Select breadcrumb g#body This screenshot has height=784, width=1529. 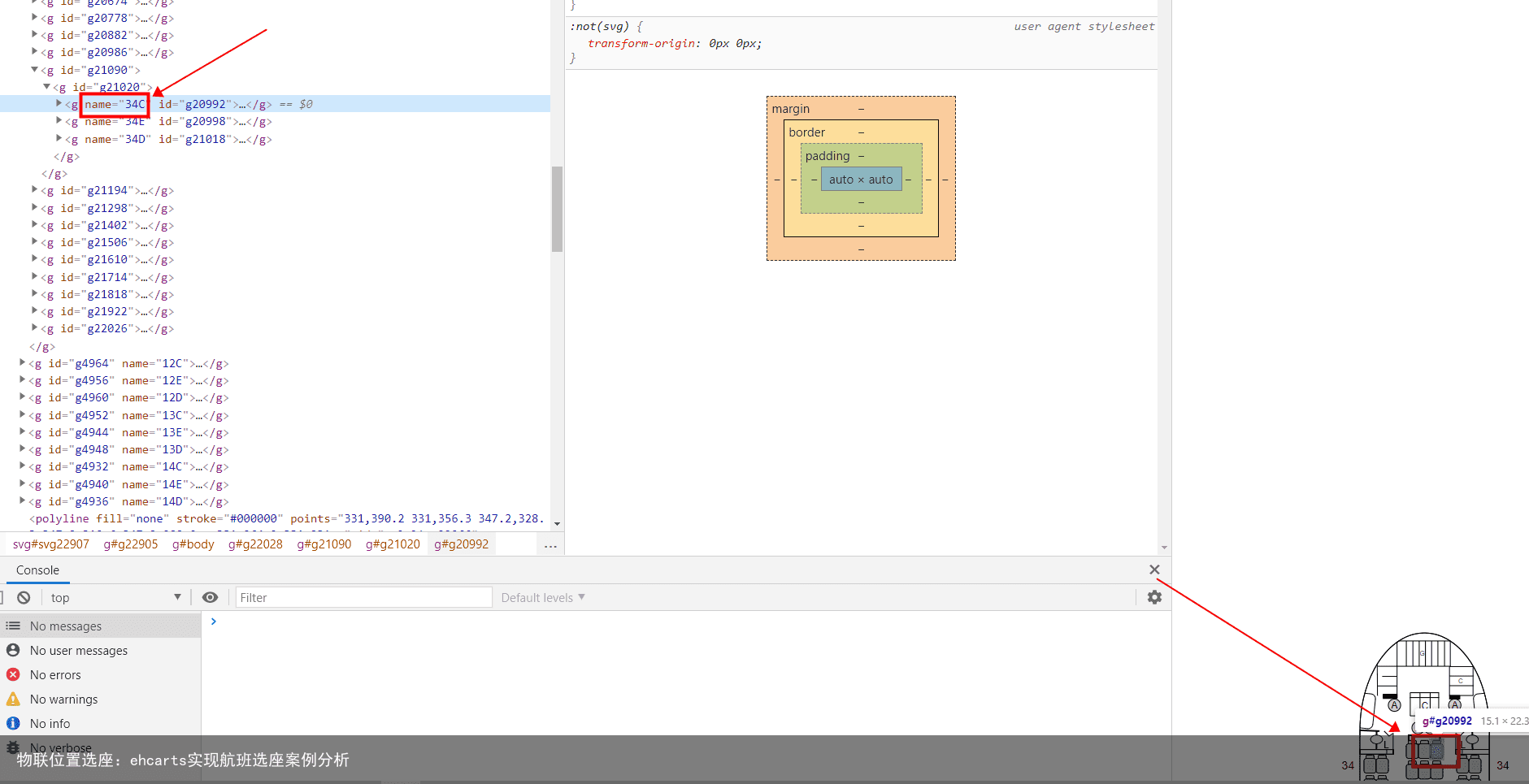point(193,544)
